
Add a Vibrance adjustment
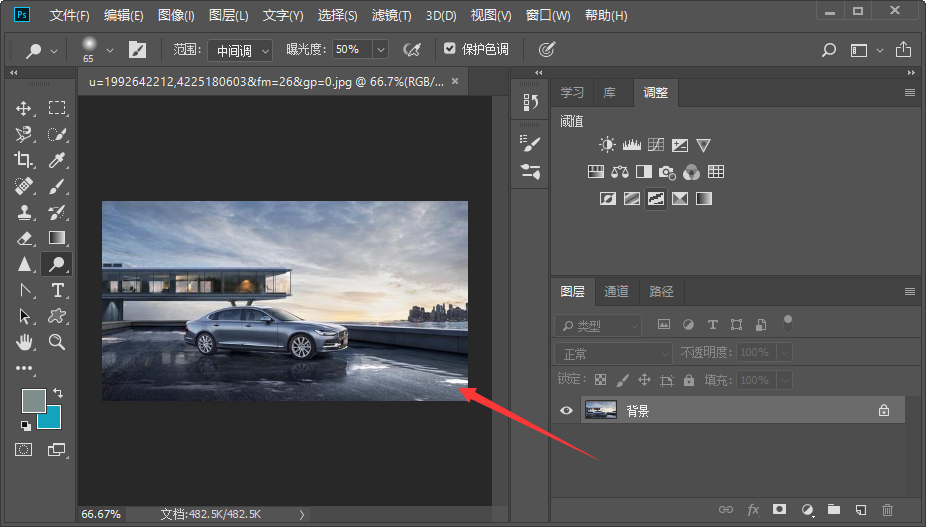pyautogui.click(x=703, y=145)
